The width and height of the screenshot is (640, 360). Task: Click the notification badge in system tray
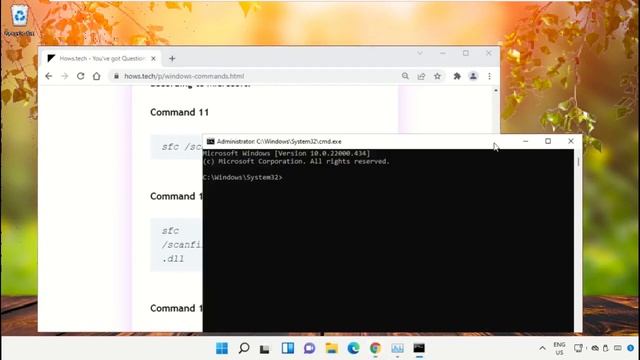click(x=631, y=348)
